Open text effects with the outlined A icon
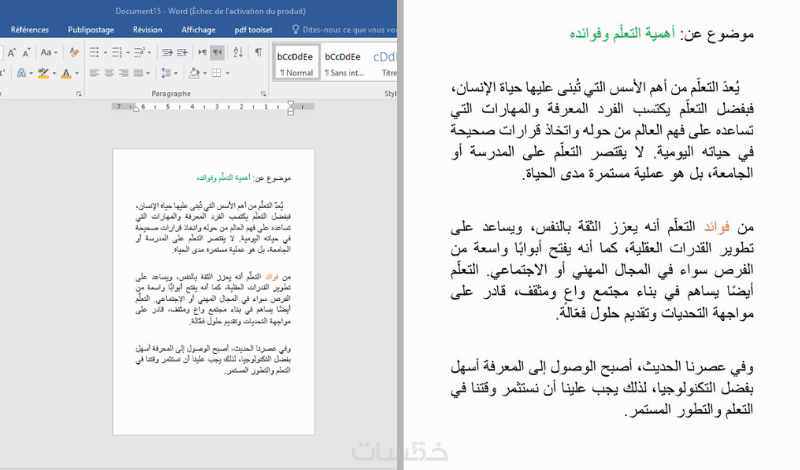 [21, 73]
